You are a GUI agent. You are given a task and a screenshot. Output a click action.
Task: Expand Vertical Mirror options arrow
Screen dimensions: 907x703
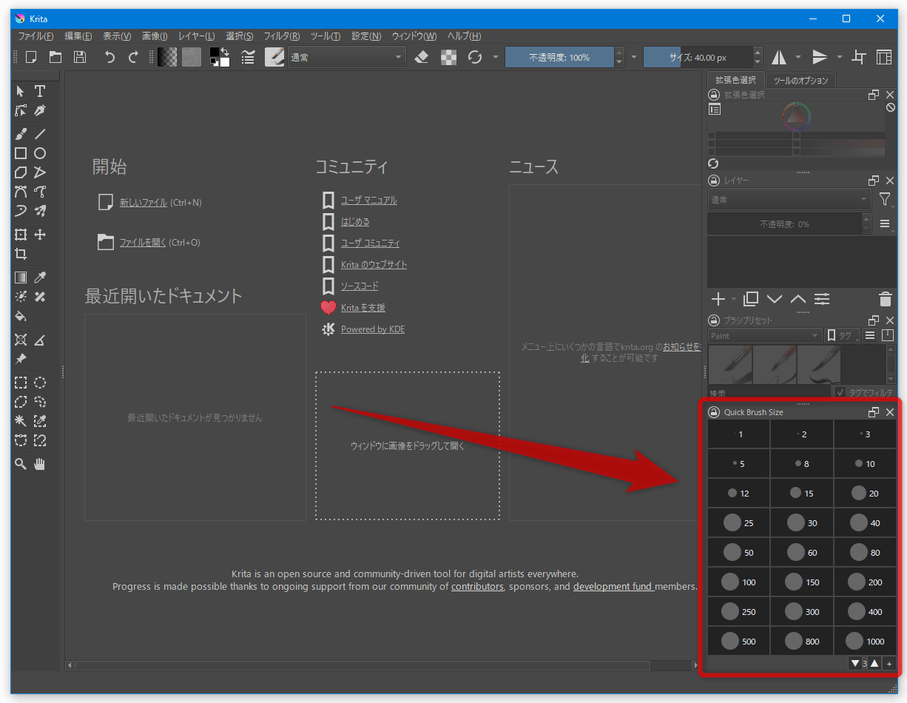pyautogui.click(x=839, y=57)
